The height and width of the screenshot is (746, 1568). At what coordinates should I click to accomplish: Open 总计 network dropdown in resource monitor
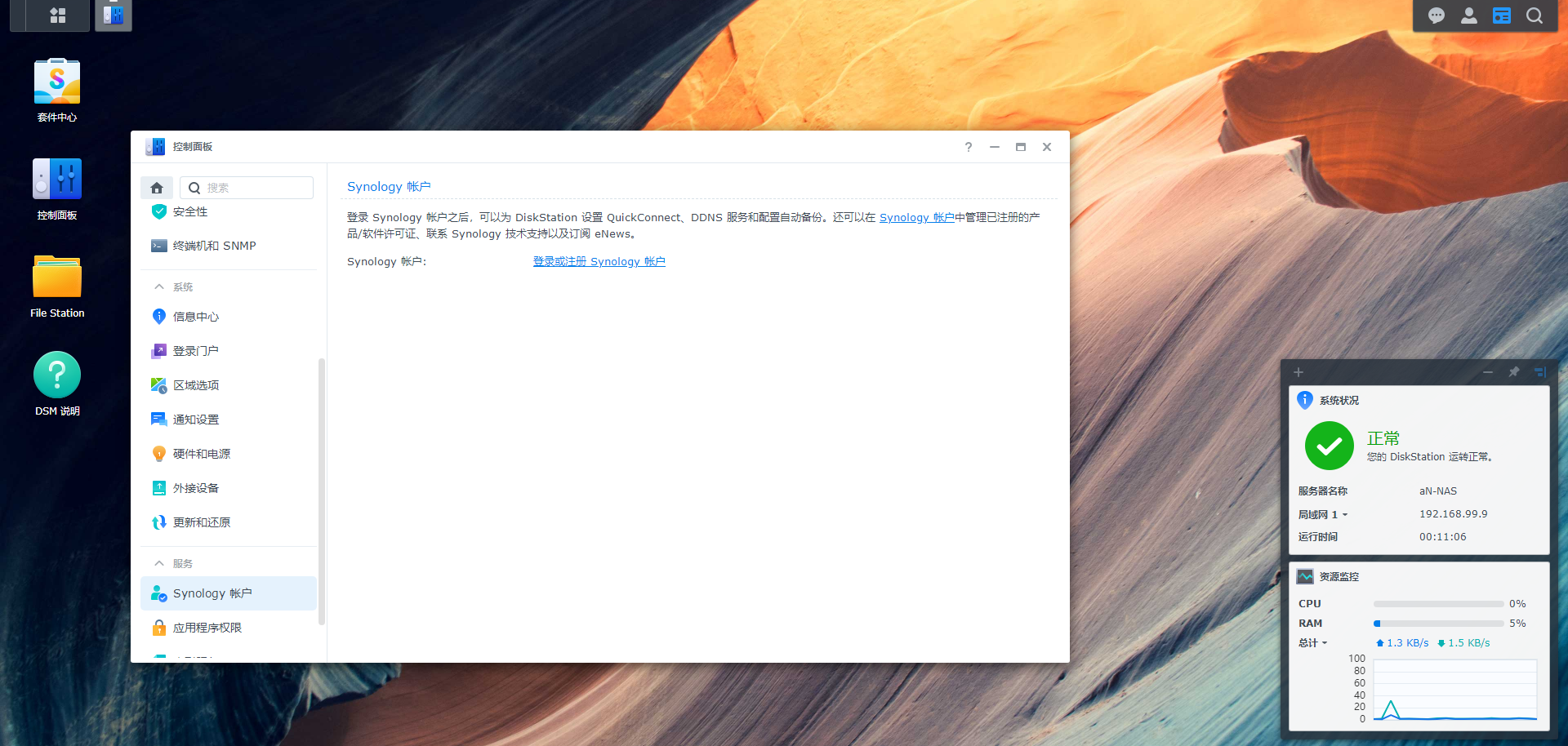click(1313, 643)
